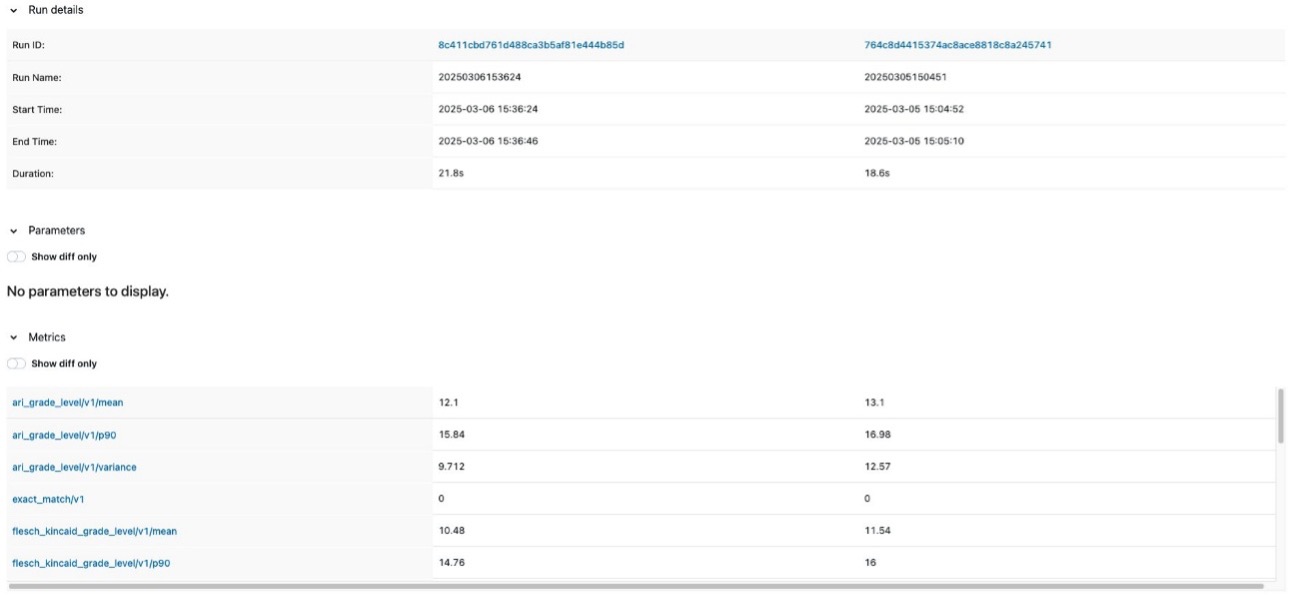Click the vertical scrollbar of the metrics table
1292x598 pixels.
pos(1280,416)
